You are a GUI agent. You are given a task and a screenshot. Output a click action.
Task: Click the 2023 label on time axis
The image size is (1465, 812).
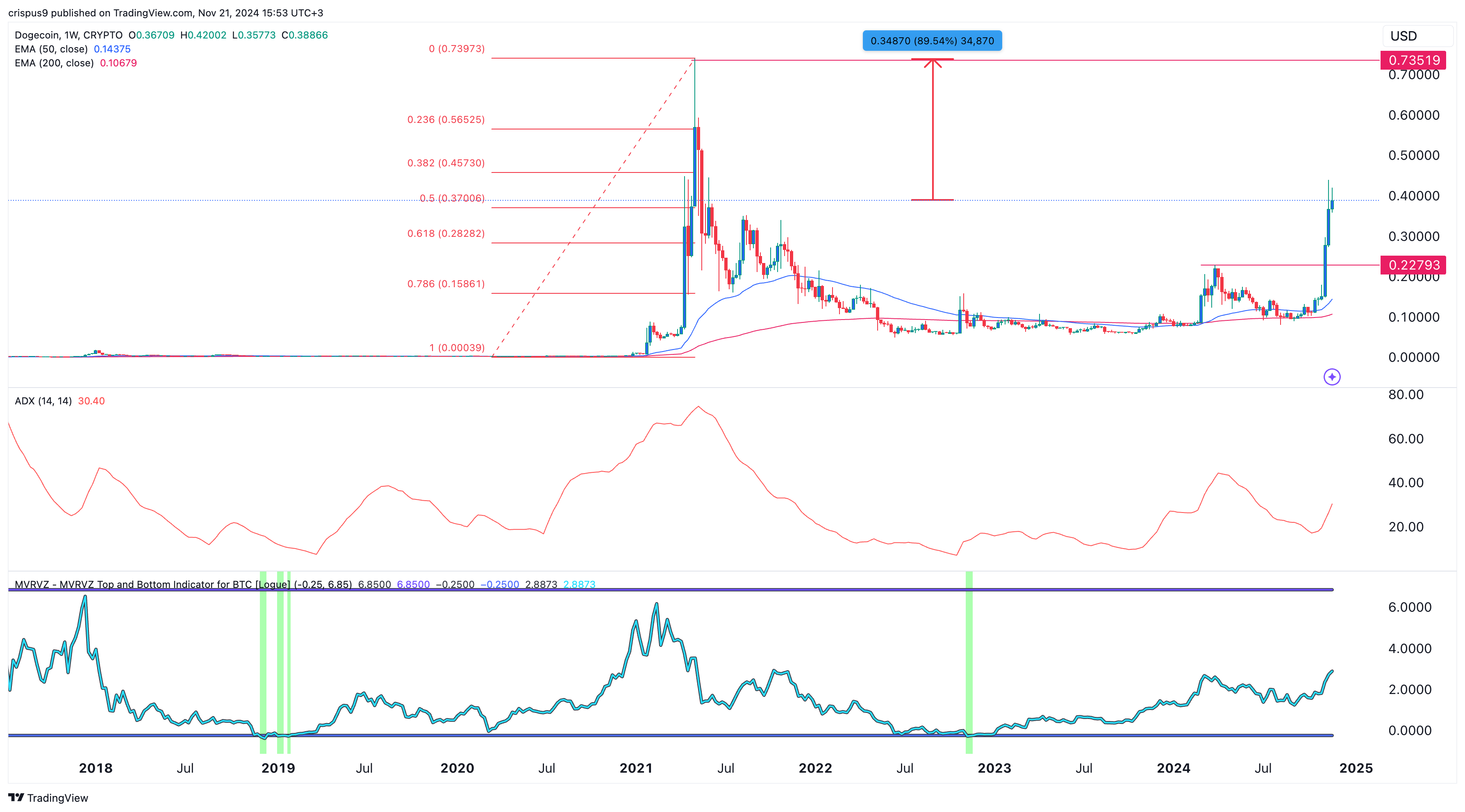coord(994,768)
